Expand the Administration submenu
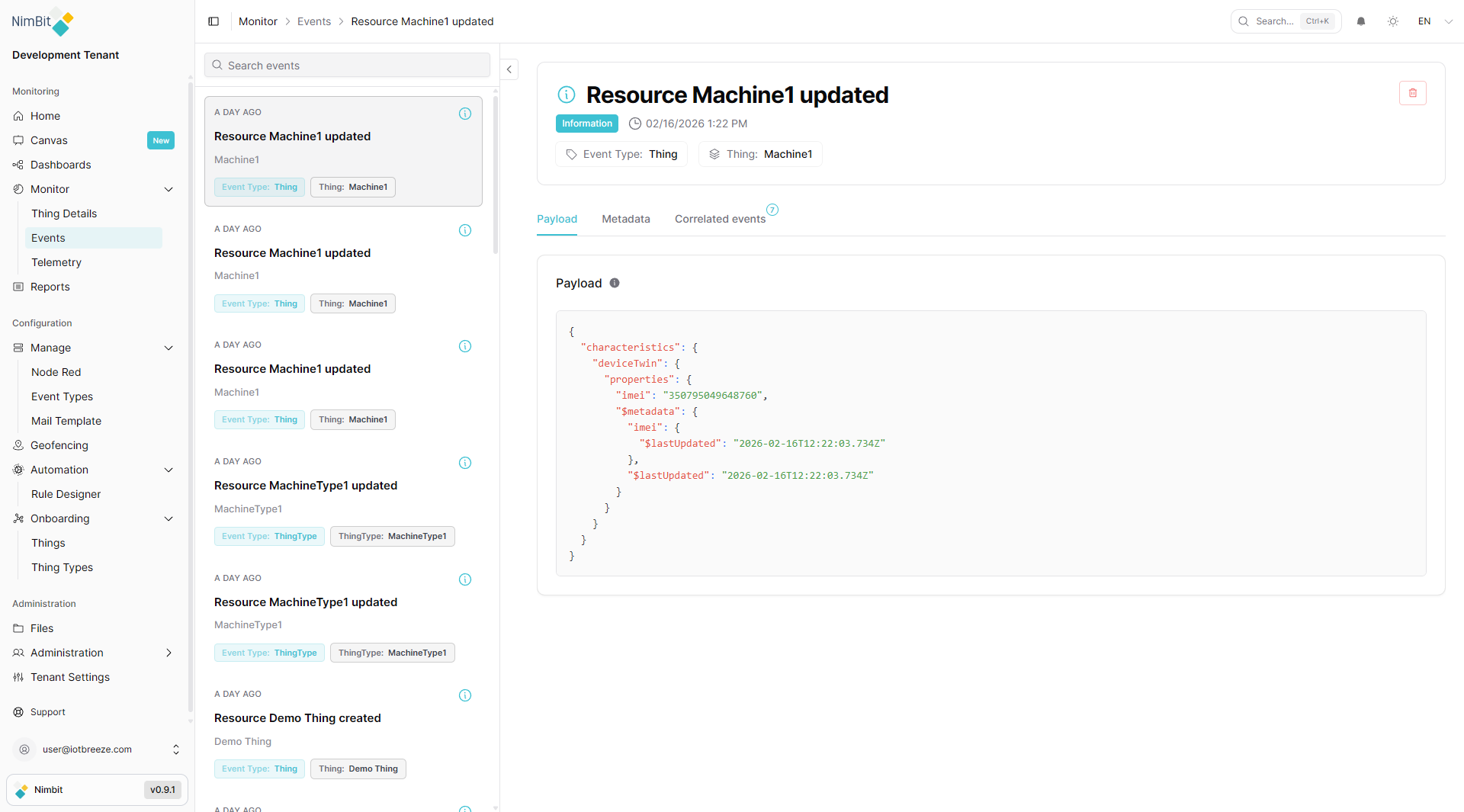This screenshot has width=1464, height=812. (x=169, y=653)
